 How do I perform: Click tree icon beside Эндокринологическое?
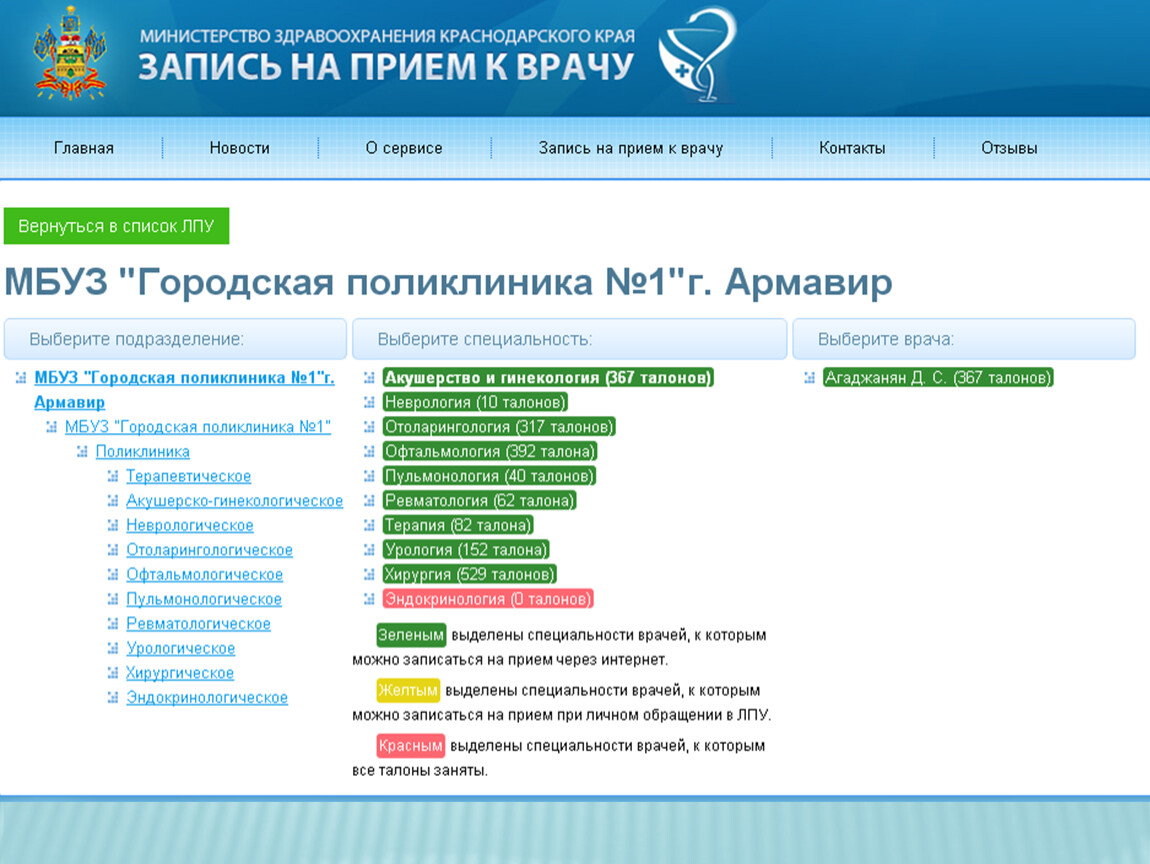tap(112, 698)
